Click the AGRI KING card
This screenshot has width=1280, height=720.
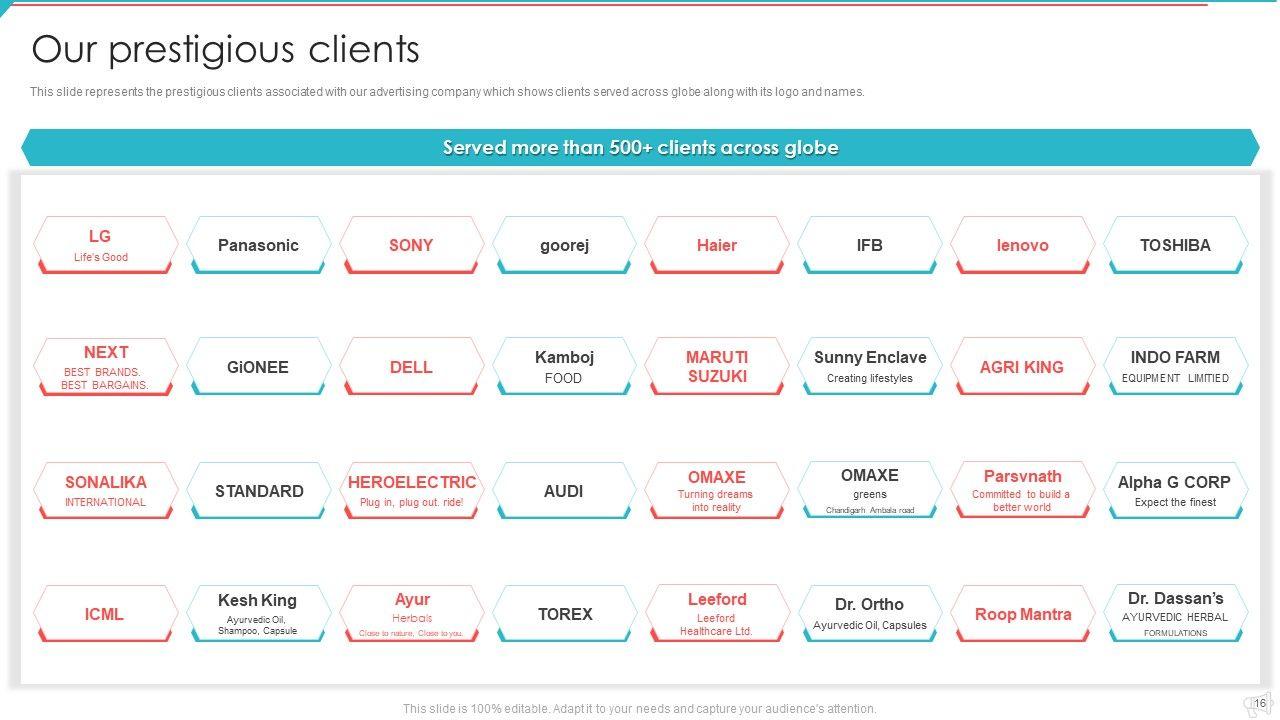(x=1022, y=367)
